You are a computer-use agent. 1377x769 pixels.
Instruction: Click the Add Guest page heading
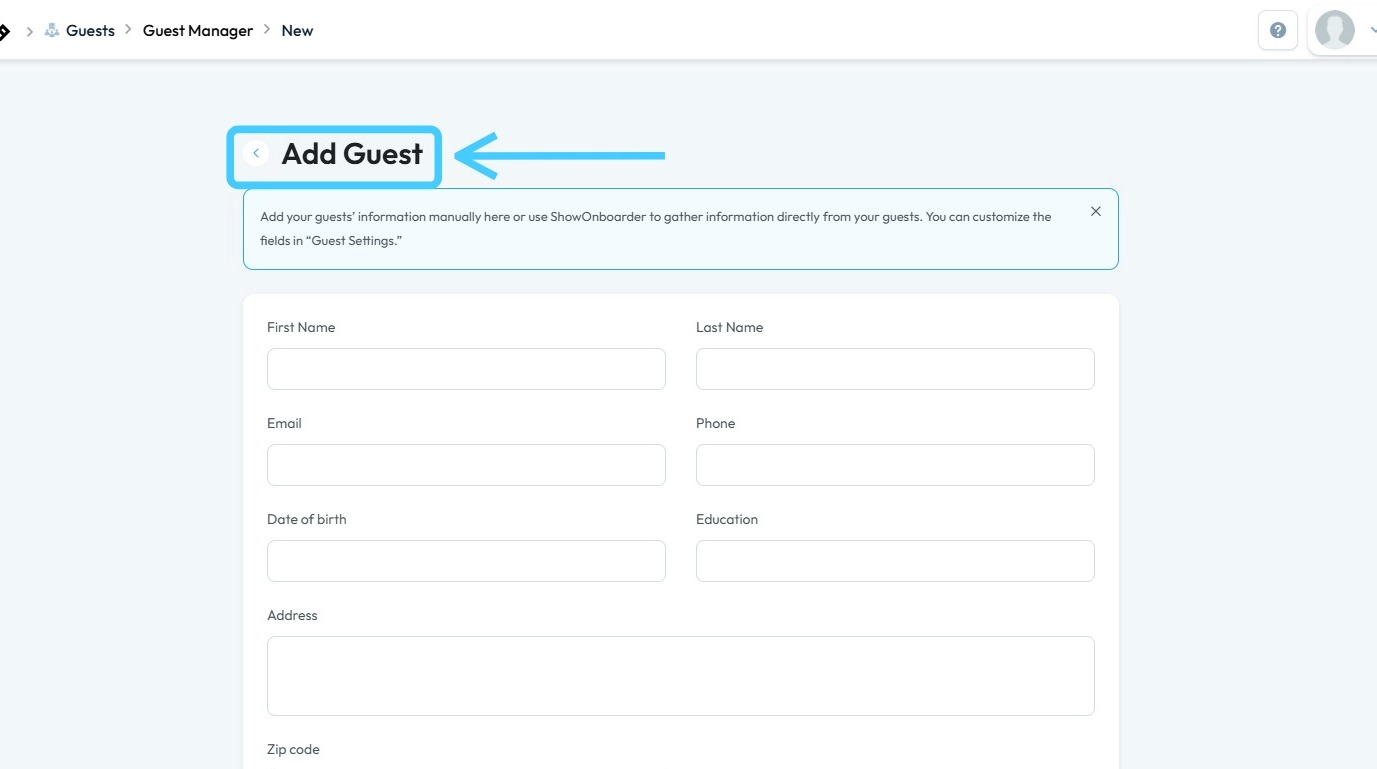(x=352, y=154)
